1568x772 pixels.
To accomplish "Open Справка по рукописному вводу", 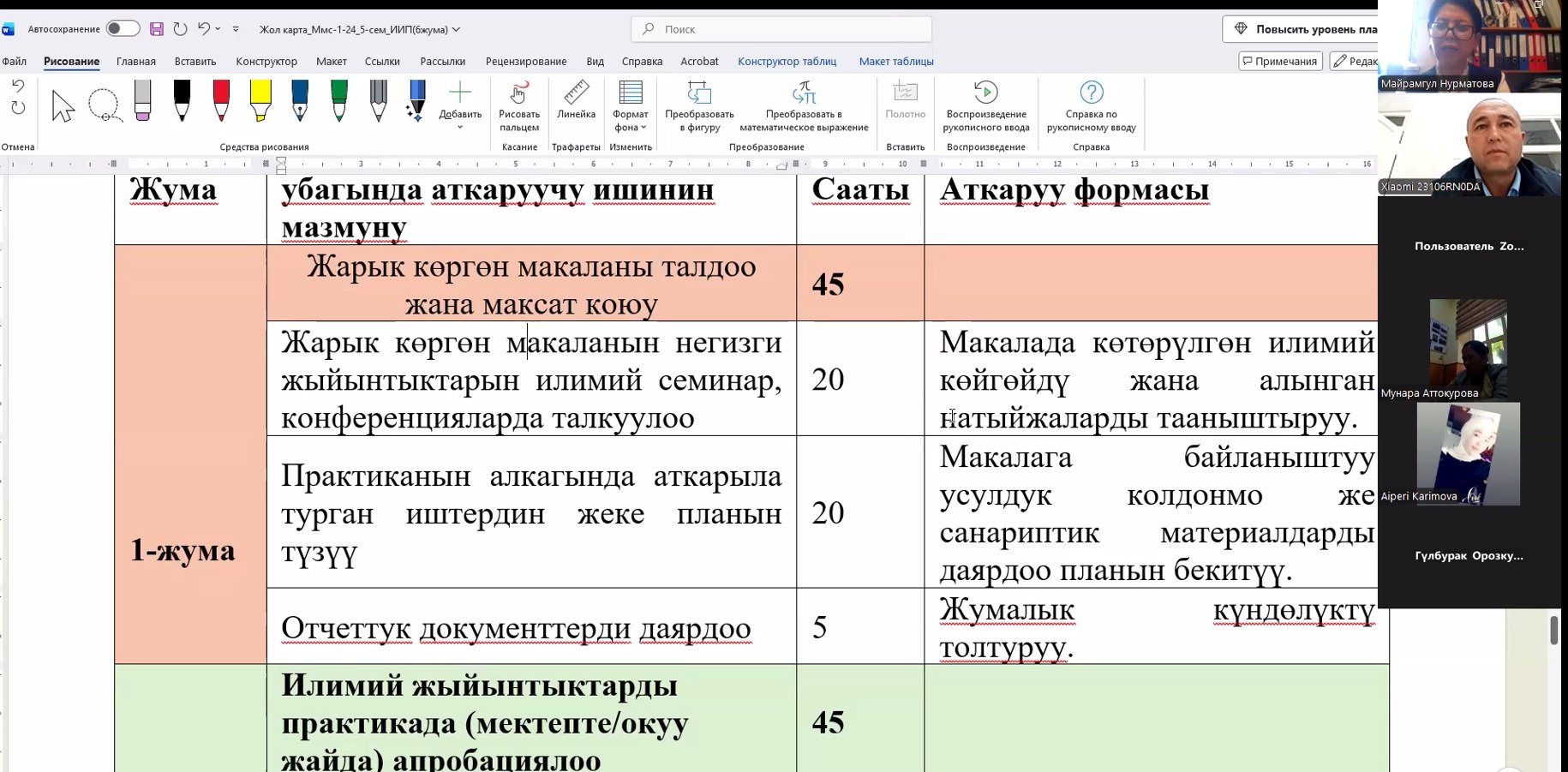I will pos(1091,106).
